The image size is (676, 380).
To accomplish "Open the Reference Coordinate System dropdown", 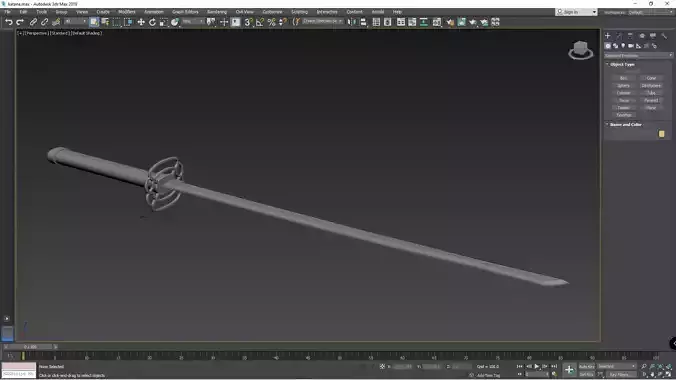I will [x=193, y=22].
